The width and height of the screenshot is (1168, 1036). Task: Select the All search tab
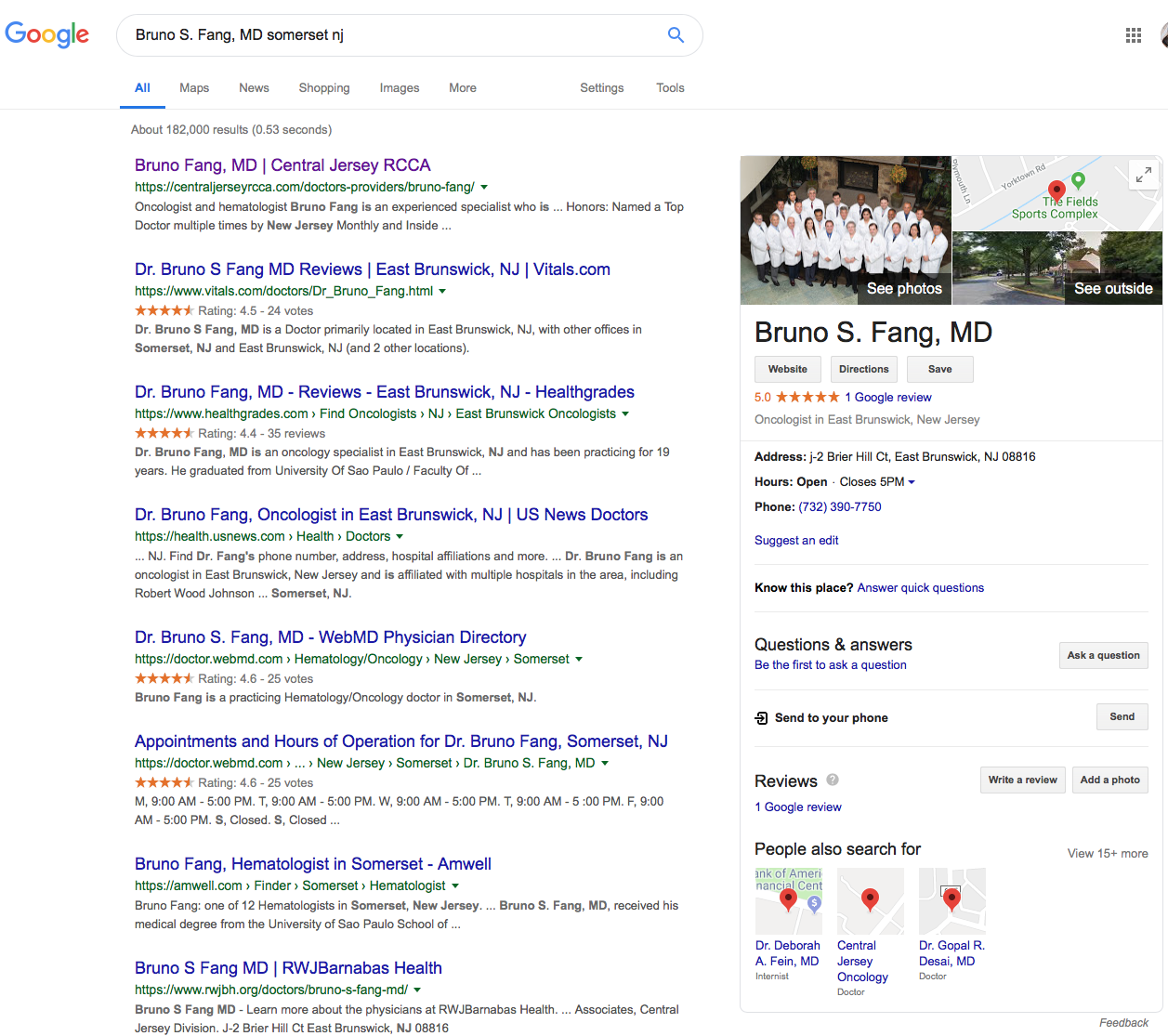click(142, 87)
